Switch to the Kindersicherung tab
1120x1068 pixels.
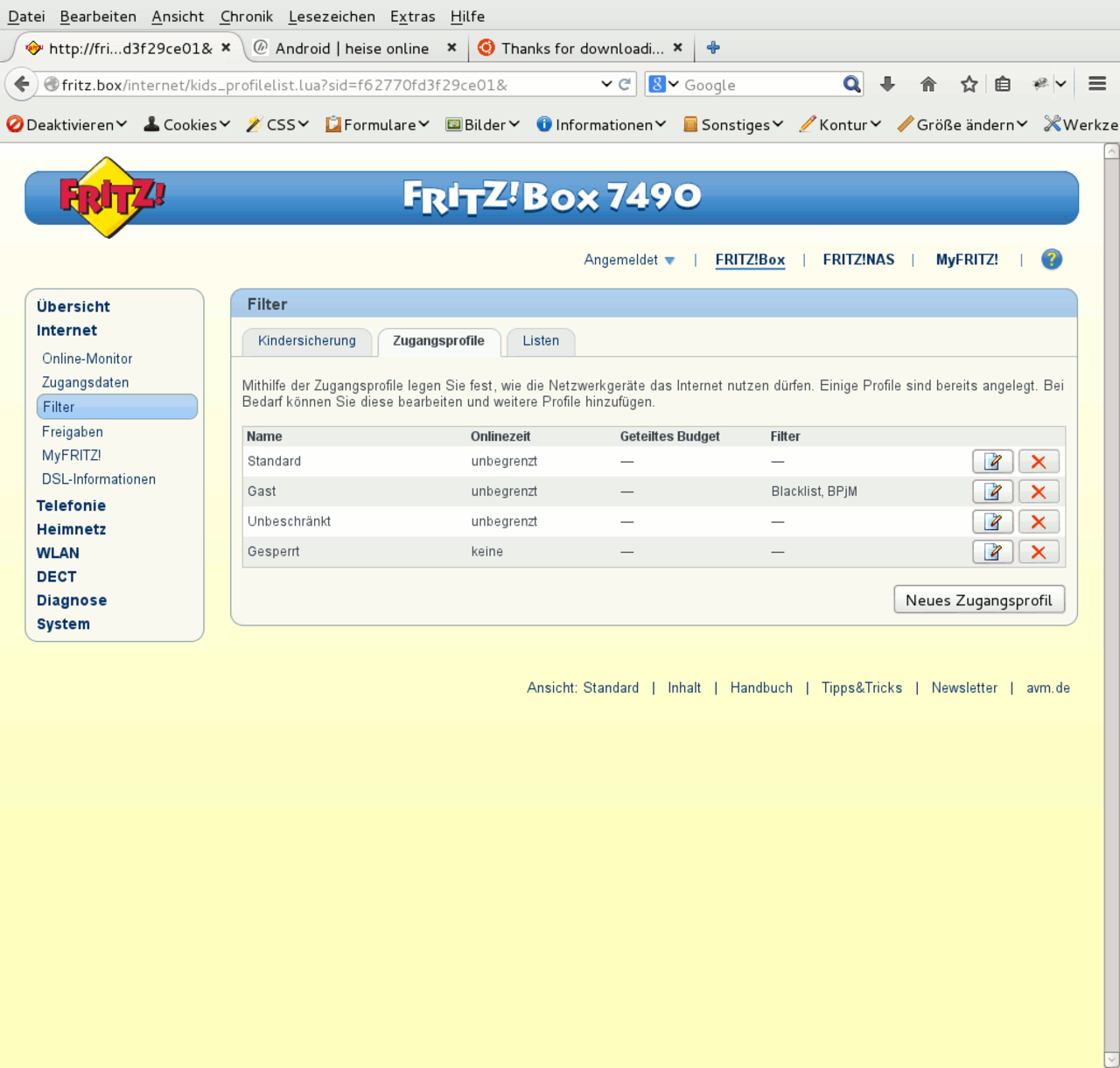306,341
